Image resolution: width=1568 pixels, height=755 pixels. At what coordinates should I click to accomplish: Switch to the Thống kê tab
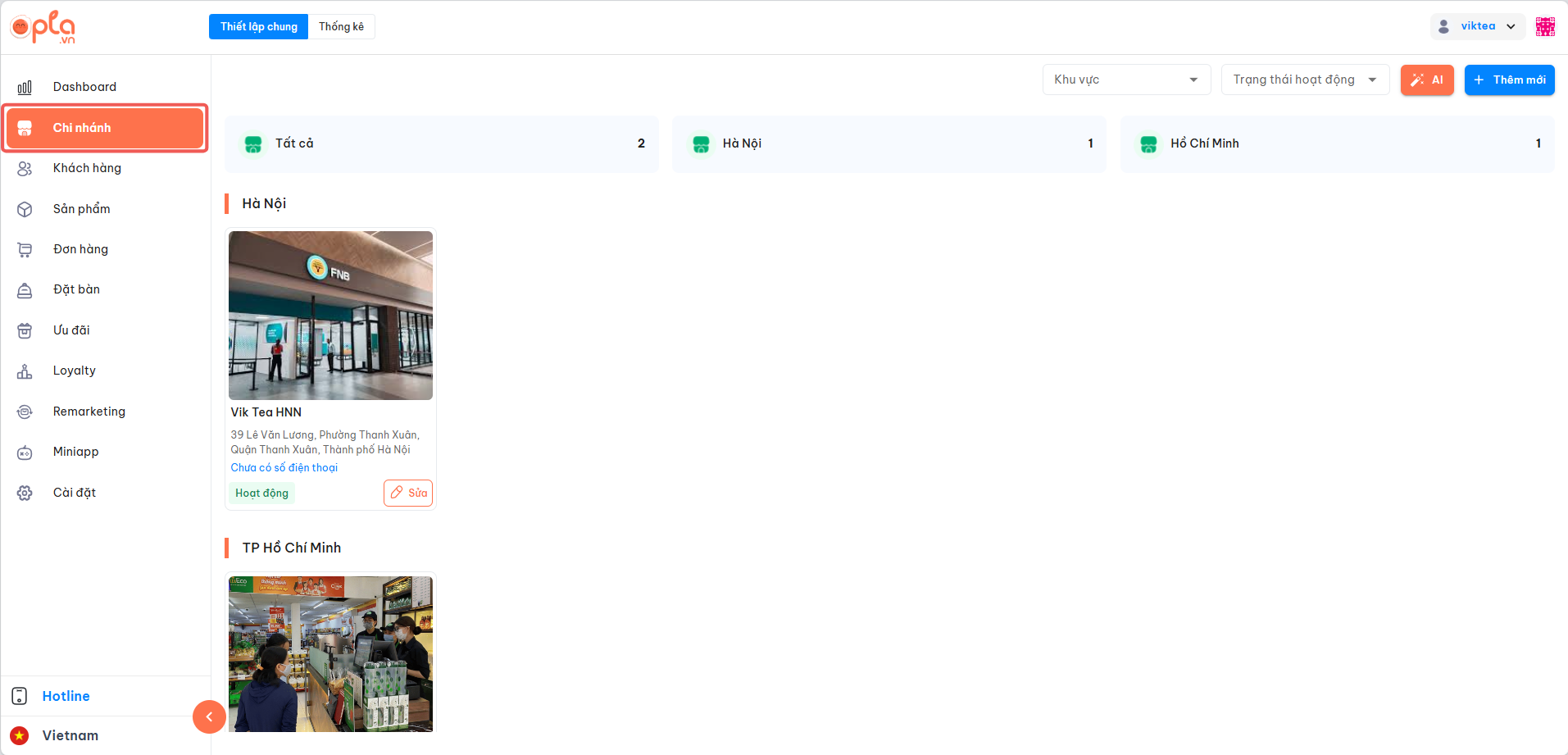pyautogui.click(x=341, y=26)
